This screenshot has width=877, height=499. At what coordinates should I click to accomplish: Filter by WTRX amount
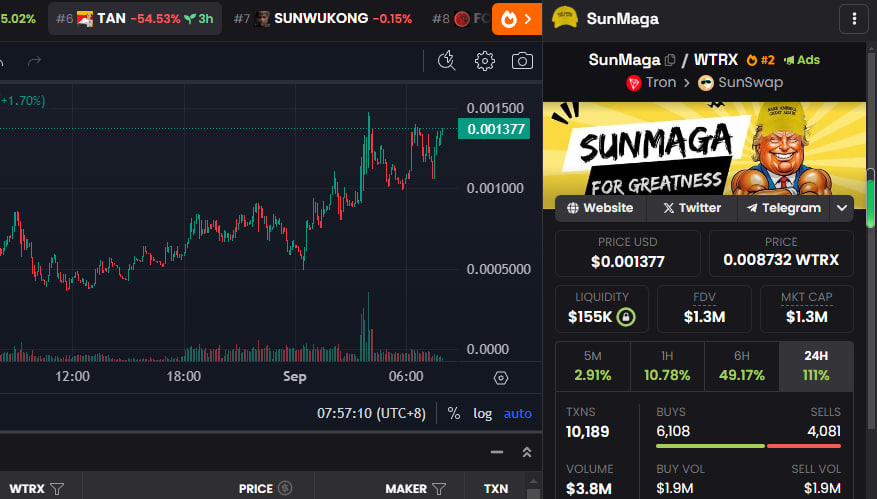pos(56,489)
